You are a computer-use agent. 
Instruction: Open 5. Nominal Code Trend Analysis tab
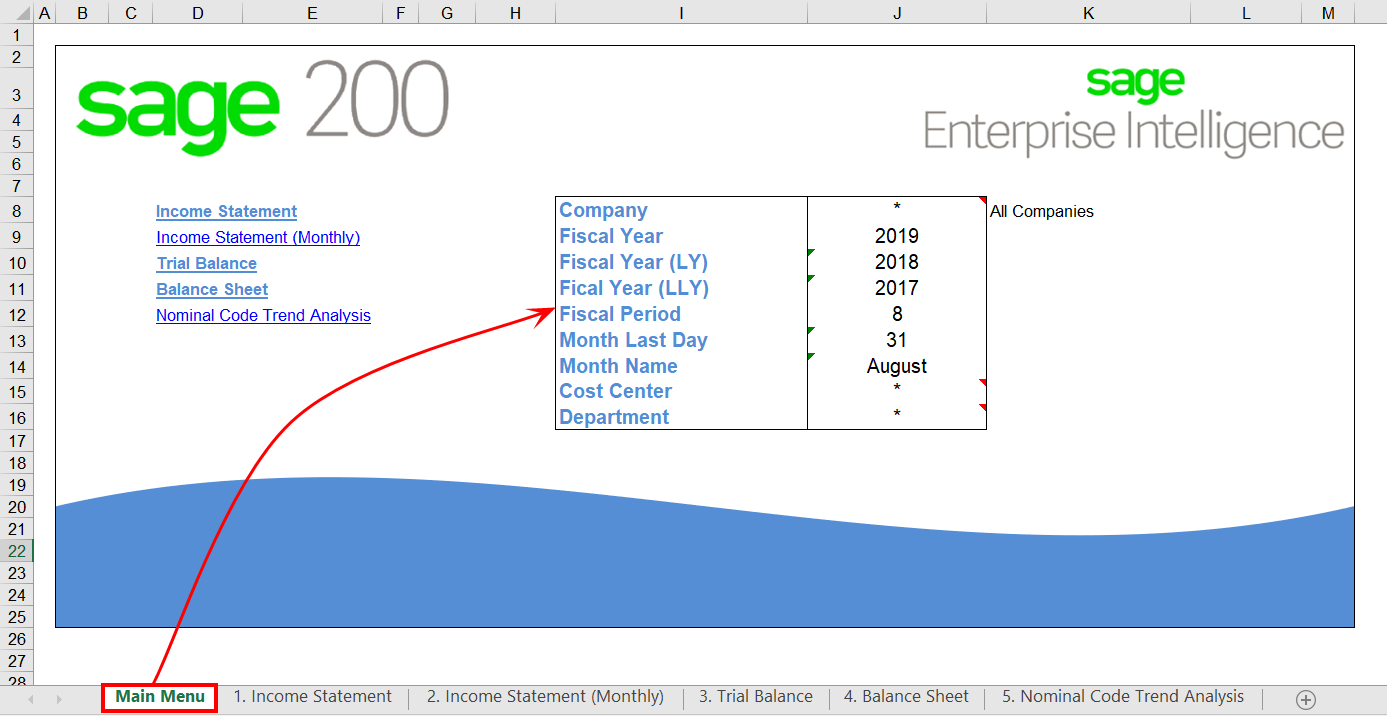[1123, 697]
